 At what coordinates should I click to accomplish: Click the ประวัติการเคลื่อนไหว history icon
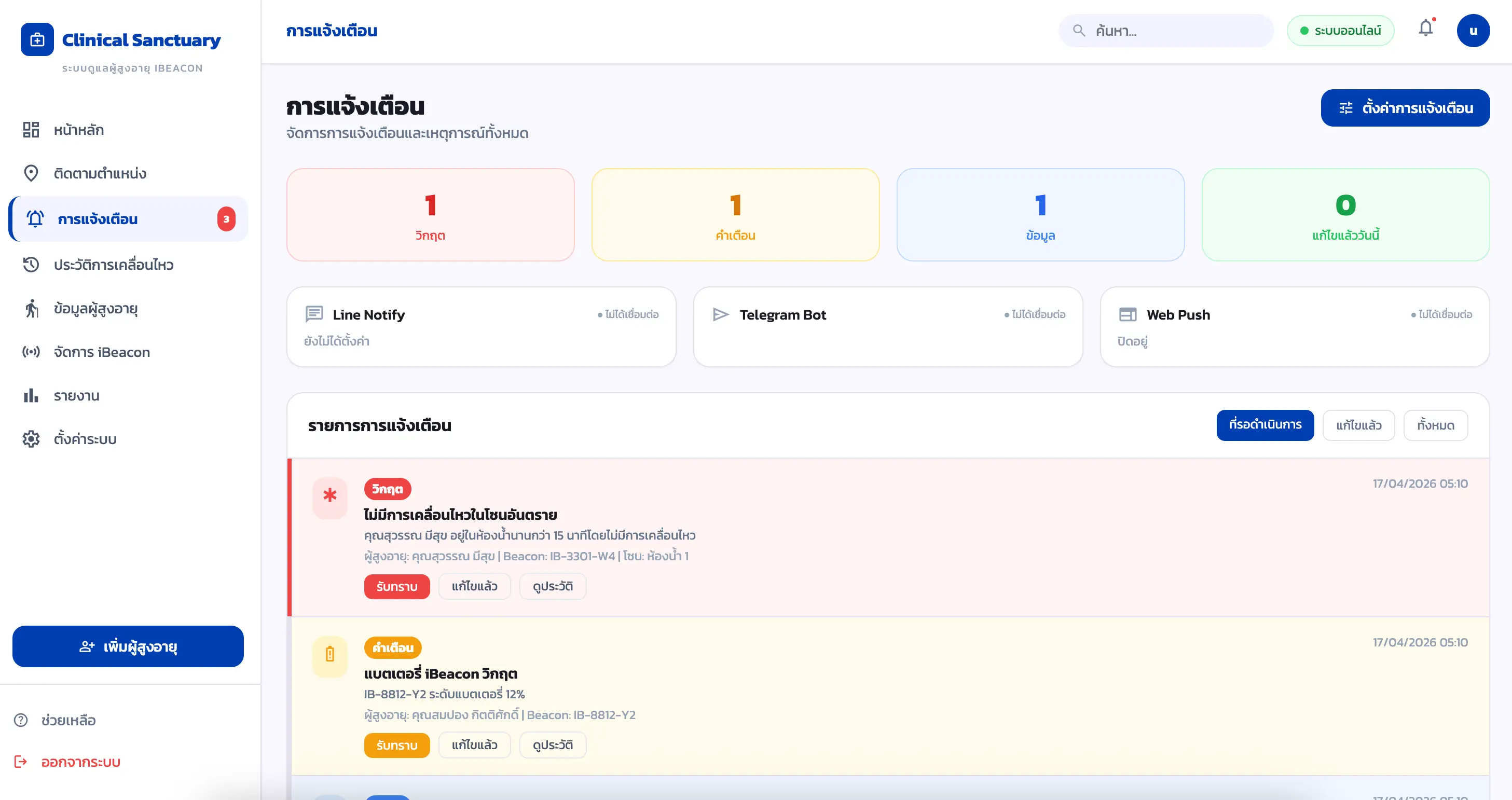[x=31, y=265]
